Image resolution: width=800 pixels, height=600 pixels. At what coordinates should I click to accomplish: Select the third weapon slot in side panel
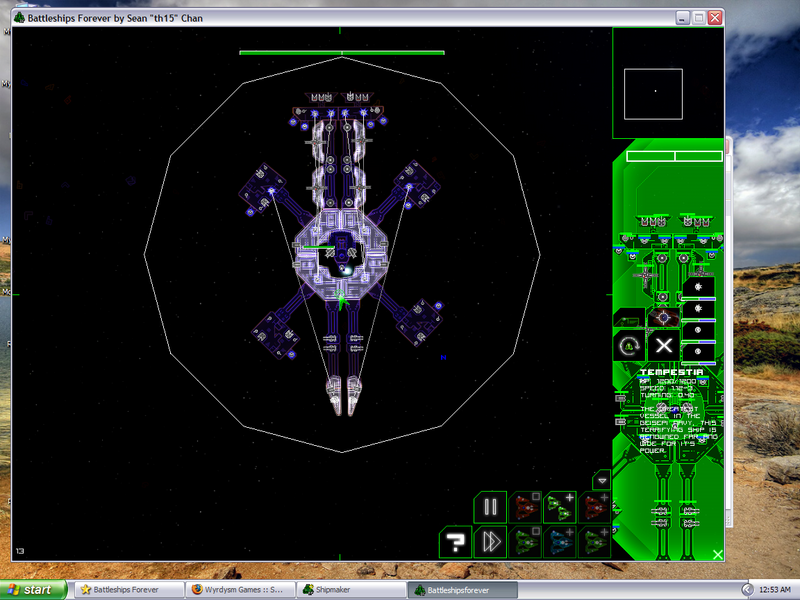tap(698, 331)
